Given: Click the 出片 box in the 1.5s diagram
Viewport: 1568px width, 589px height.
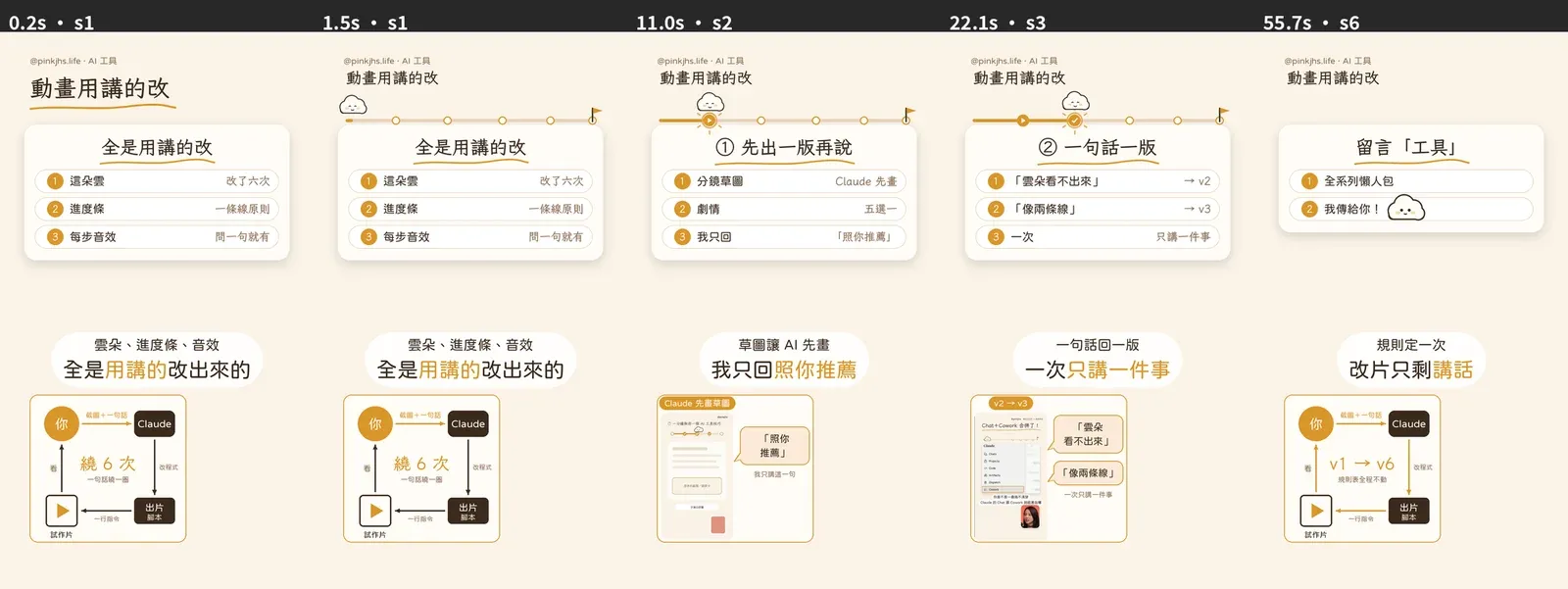Looking at the screenshot, I should [467, 511].
